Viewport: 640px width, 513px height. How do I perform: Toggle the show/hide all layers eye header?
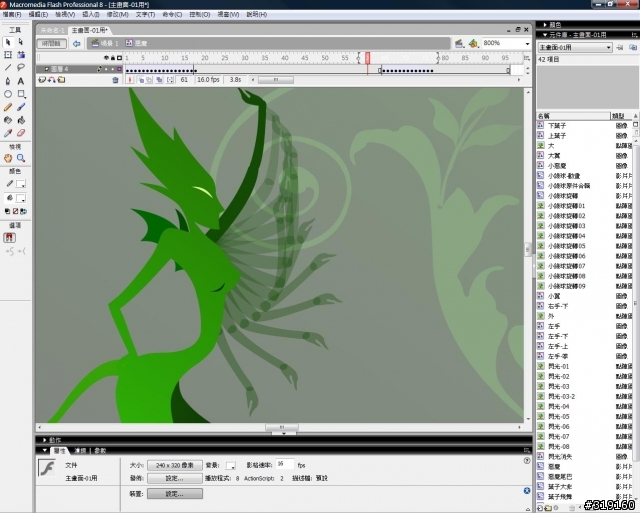point(107,58)
